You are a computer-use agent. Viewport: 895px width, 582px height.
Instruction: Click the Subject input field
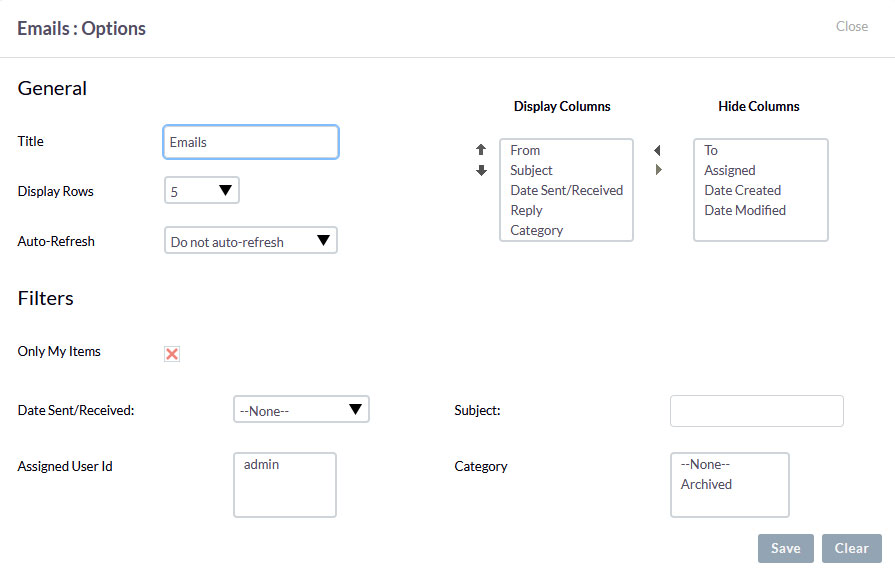[x=756, y=410]
